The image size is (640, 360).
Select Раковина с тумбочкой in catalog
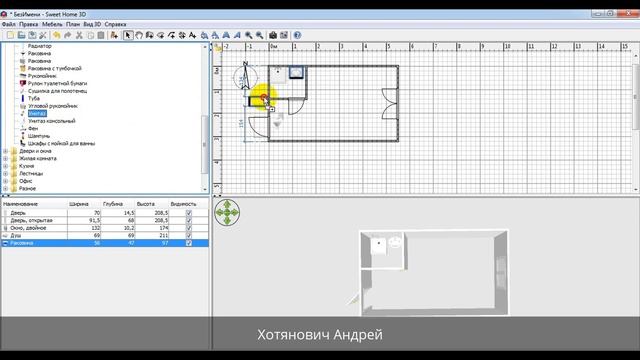(x=54, y=68)
